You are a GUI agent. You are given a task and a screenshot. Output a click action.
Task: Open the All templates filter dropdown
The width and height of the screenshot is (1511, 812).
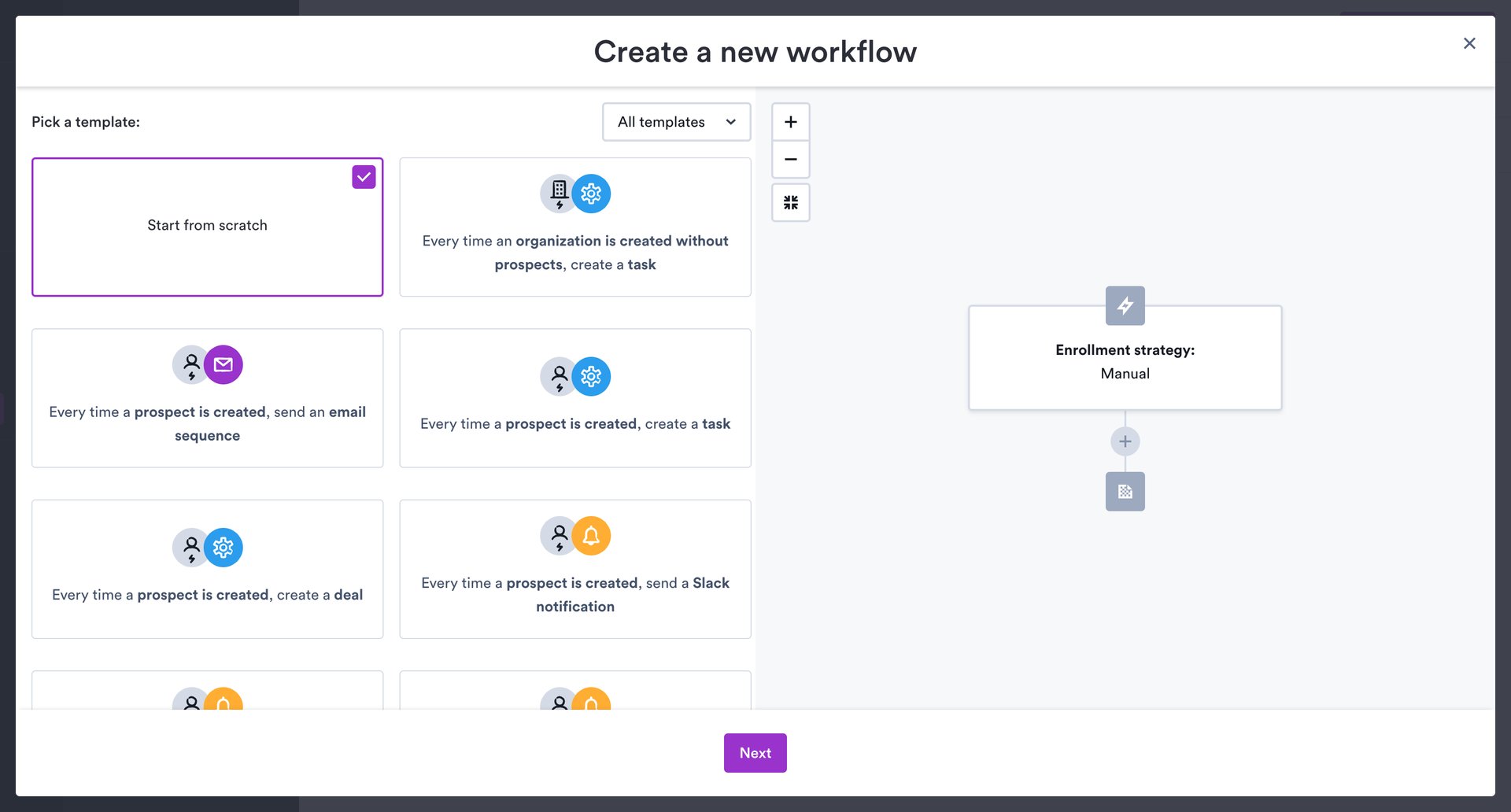[676, 121]
